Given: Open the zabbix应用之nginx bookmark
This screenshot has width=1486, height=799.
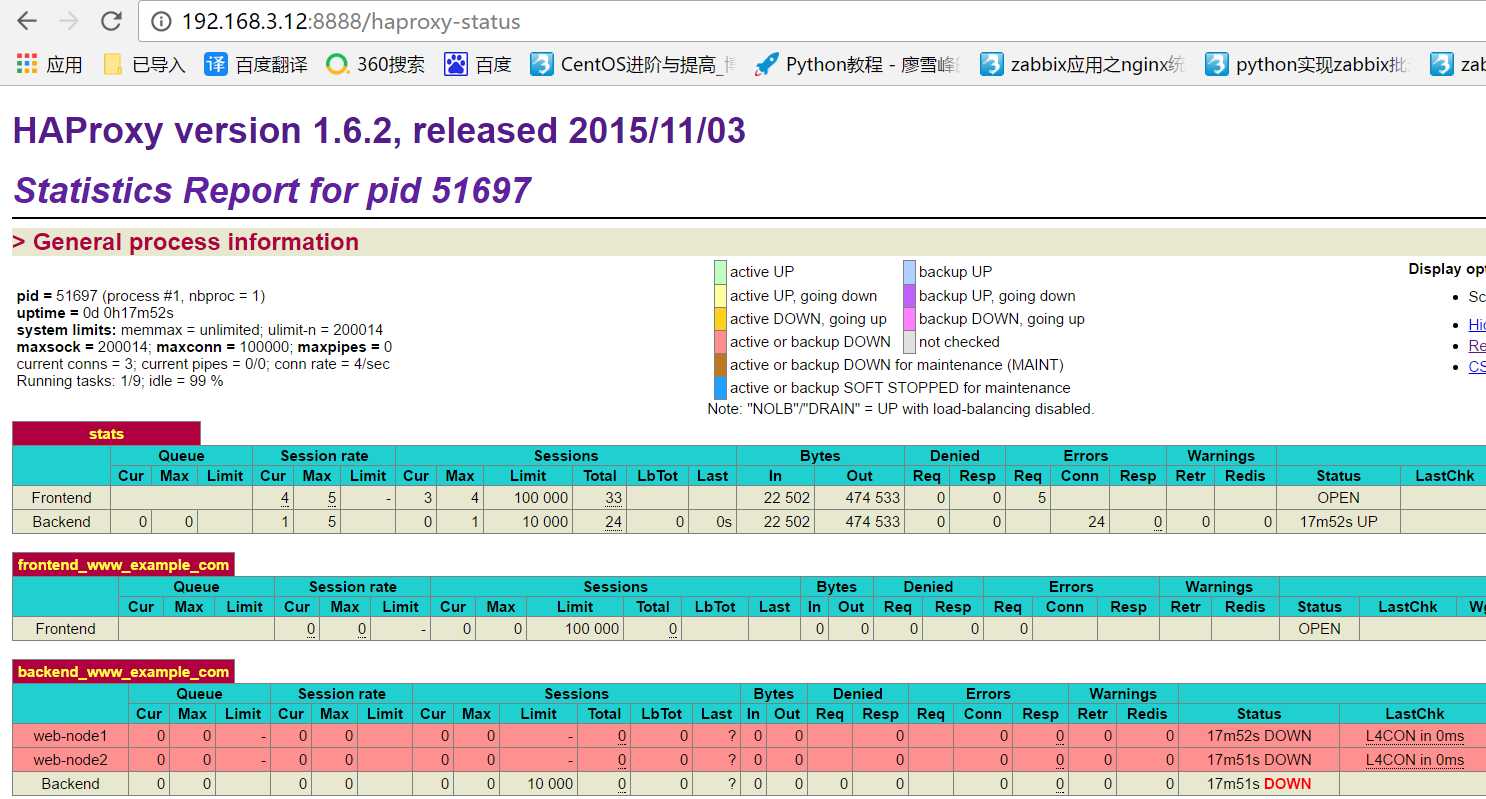Looking at the screenshot, I should click(x=1083, y=64).
